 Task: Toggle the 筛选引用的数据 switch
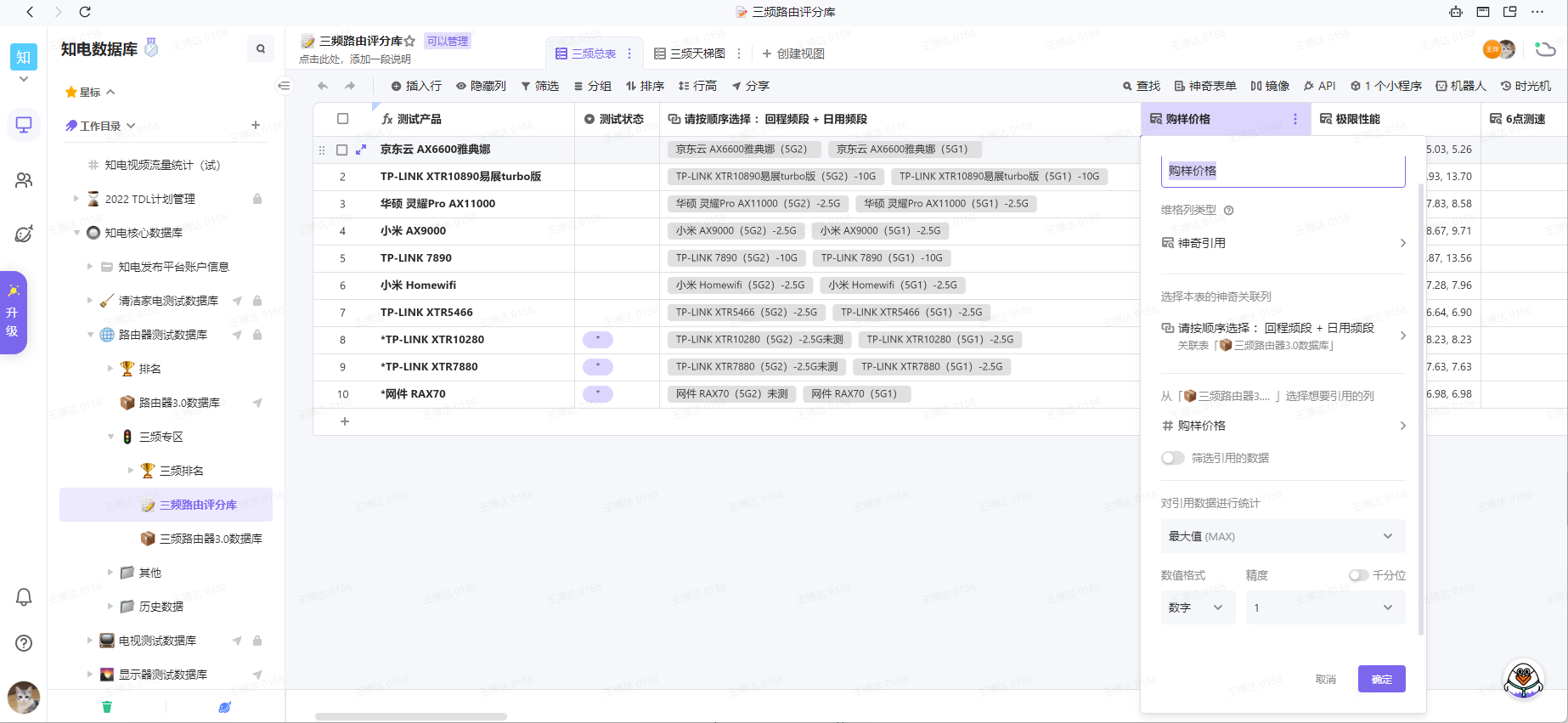tap(1172, 458)
